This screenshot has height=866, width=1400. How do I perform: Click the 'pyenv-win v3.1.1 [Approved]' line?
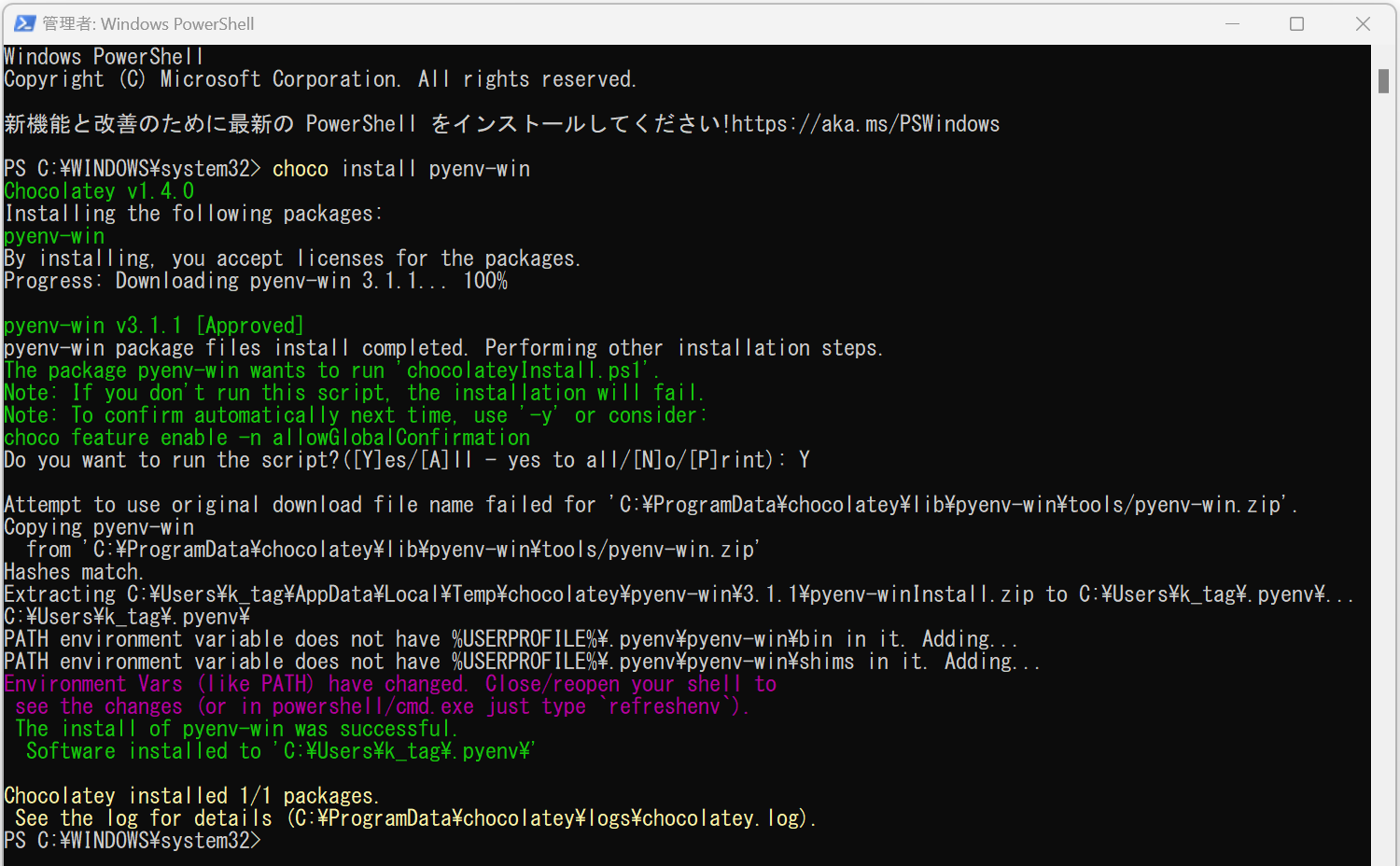click(153, 325)
